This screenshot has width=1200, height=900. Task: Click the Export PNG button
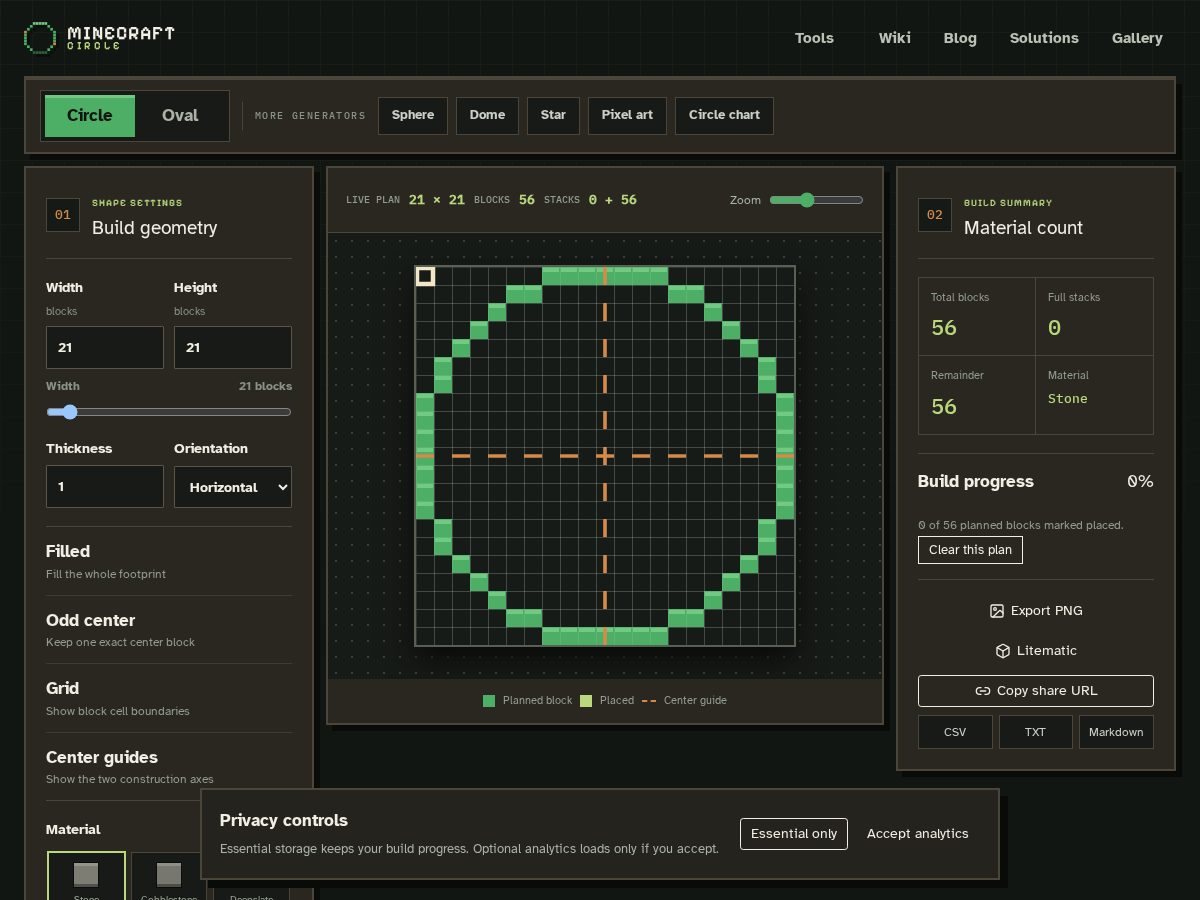pyautogui.click(x=1036, y=611)
